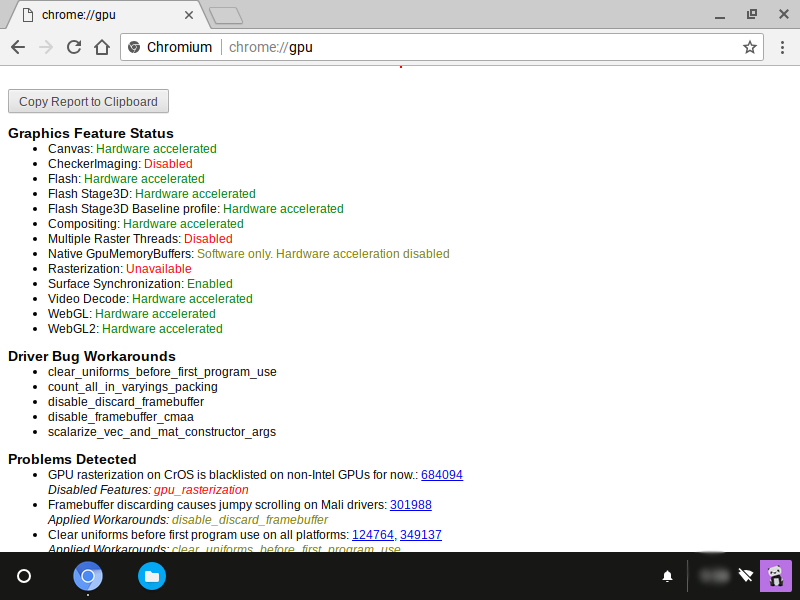Follow the 301988 Mali drivers bug link
This screenshot has width=800, height=600.
click(x=411, y=505)
